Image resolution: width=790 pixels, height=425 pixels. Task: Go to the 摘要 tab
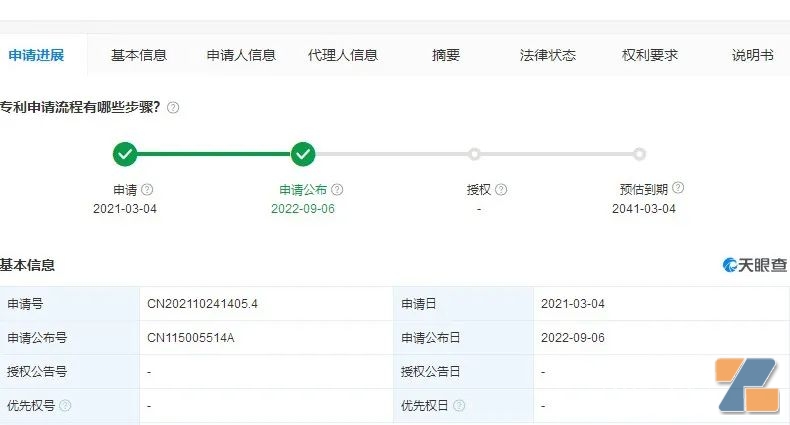click(x=446, y=56)
